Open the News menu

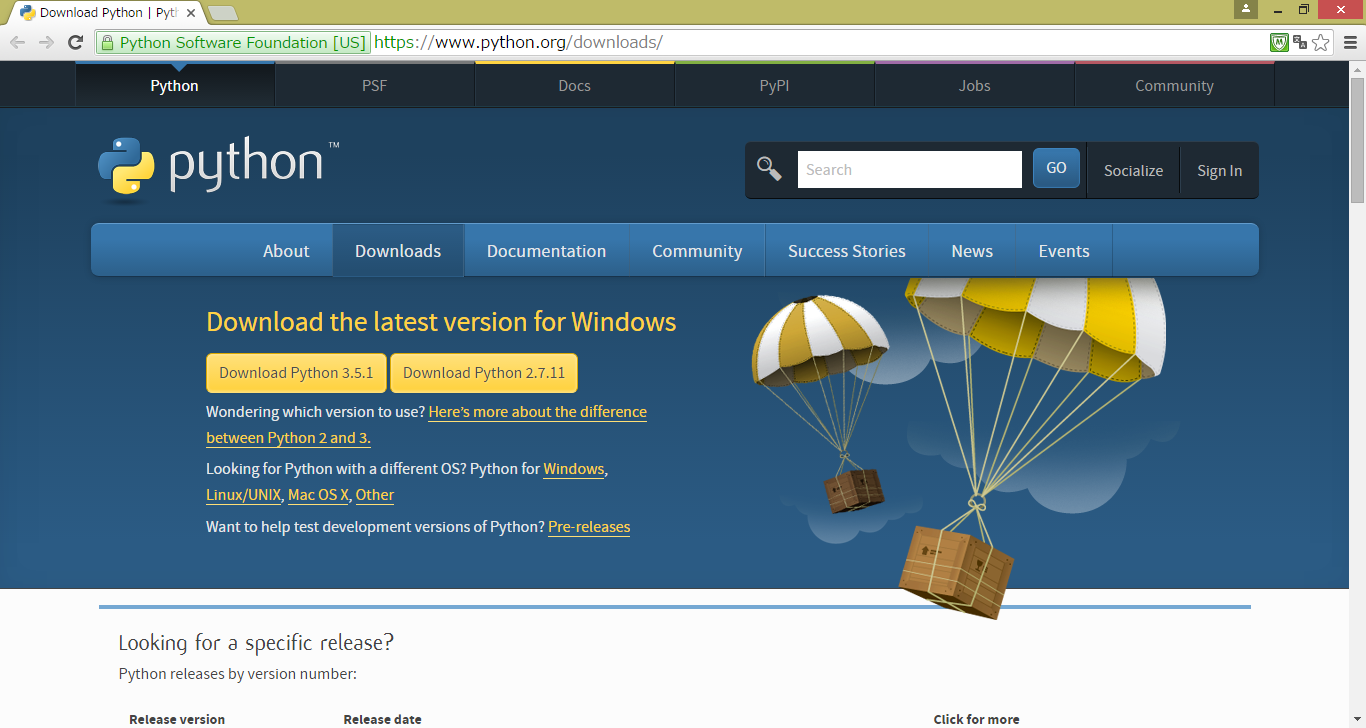[x=972, y=251]
